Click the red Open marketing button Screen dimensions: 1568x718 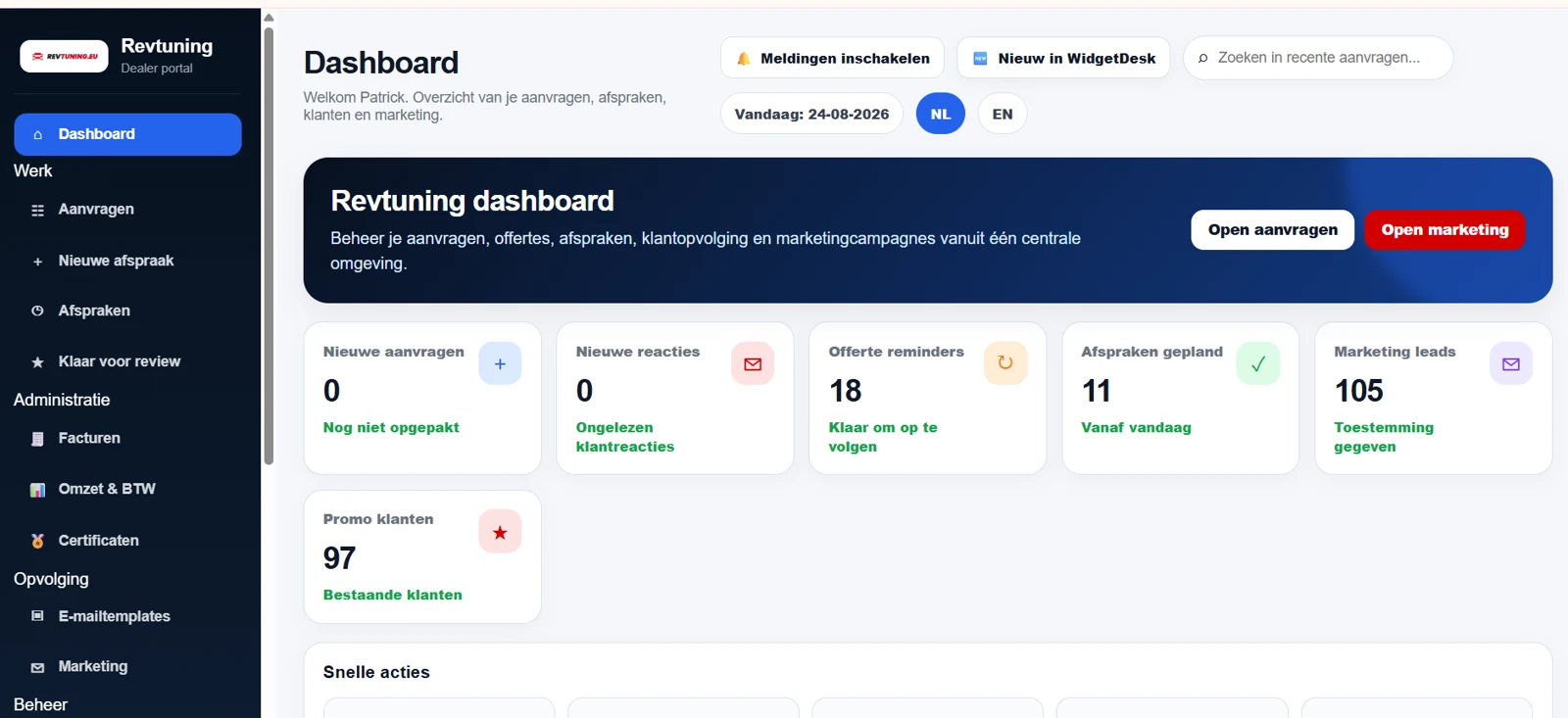pyautogui.click(x=1445, y=229)
